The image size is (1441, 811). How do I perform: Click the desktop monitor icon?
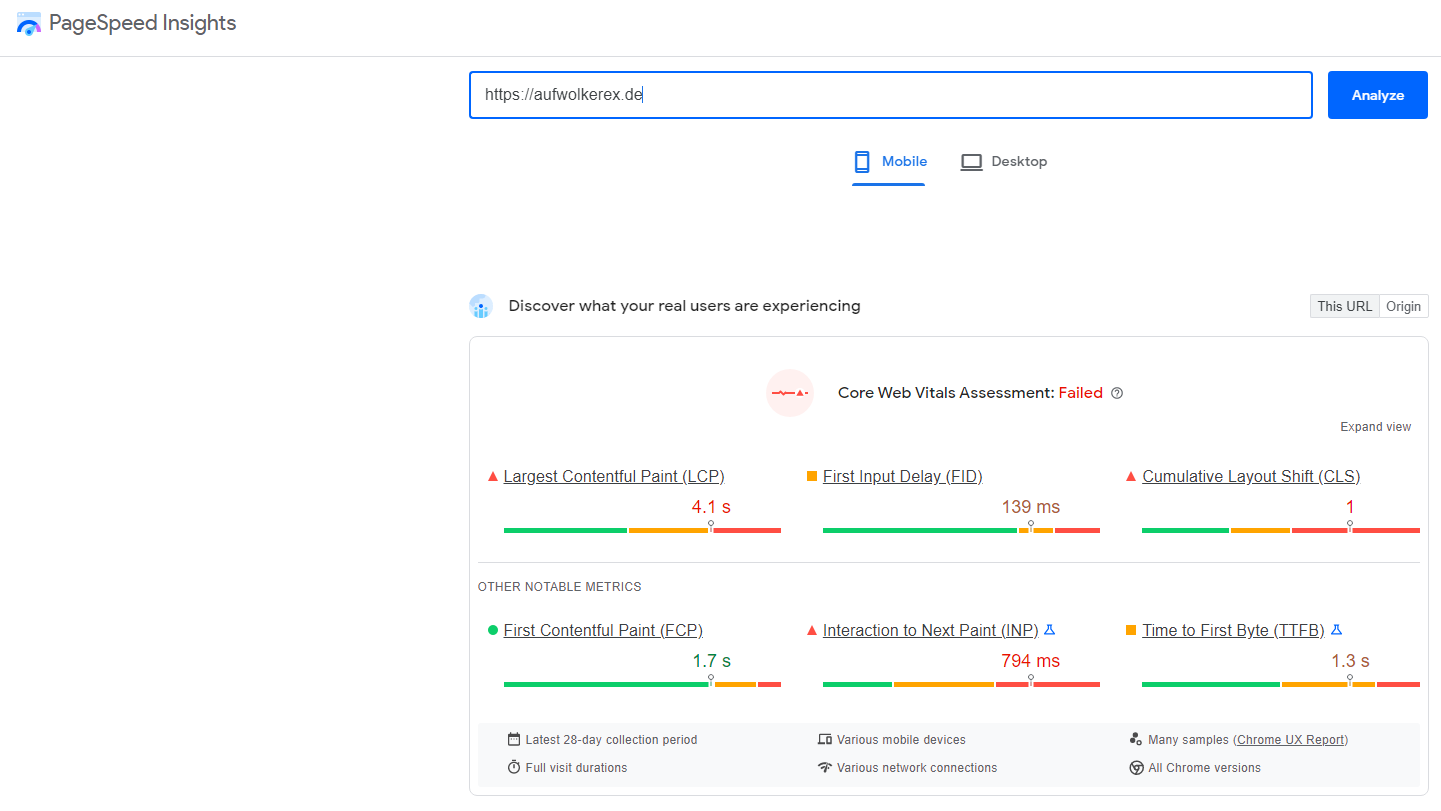click(x=971, y=162)
